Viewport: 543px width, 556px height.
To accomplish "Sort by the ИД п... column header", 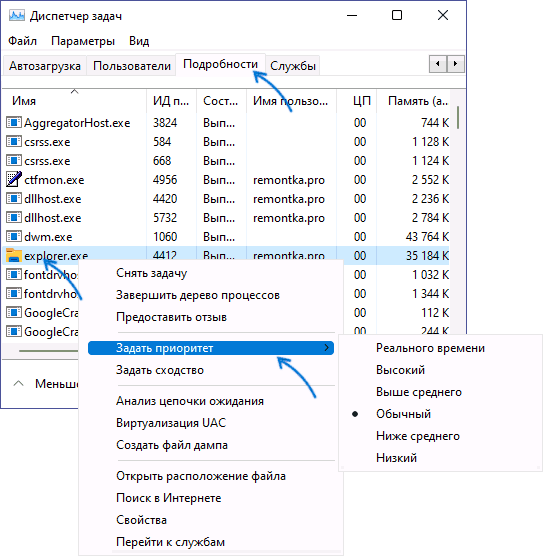I will (171, 101).
